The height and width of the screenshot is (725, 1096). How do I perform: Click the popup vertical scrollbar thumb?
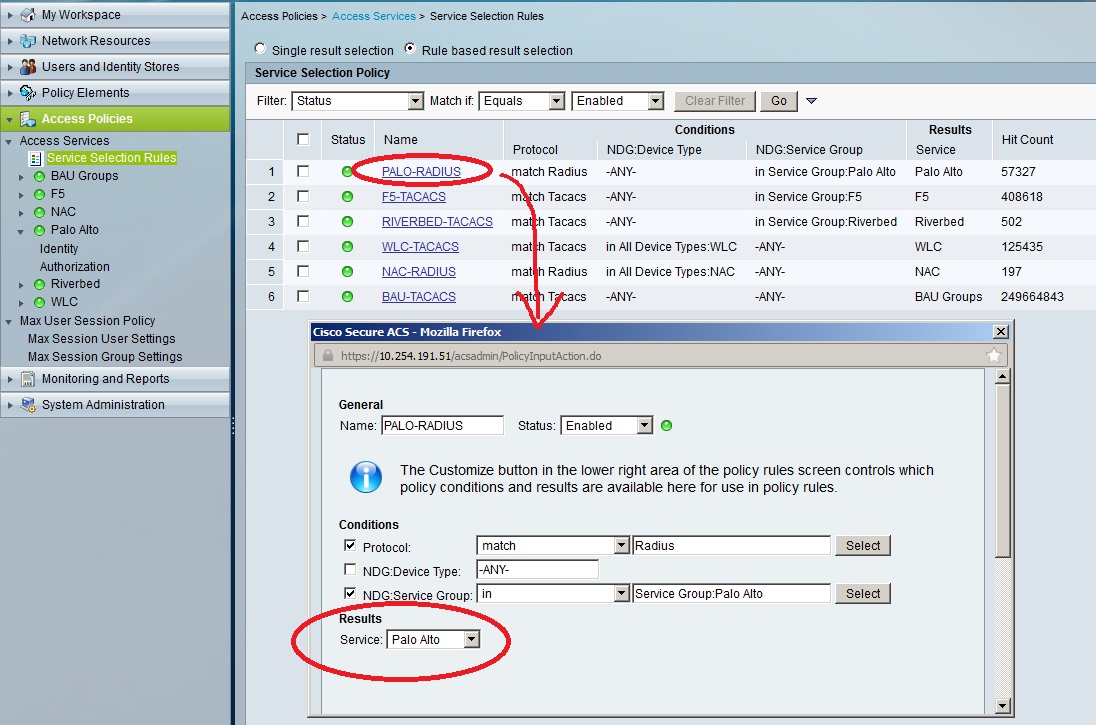(x=1002, y=471)
